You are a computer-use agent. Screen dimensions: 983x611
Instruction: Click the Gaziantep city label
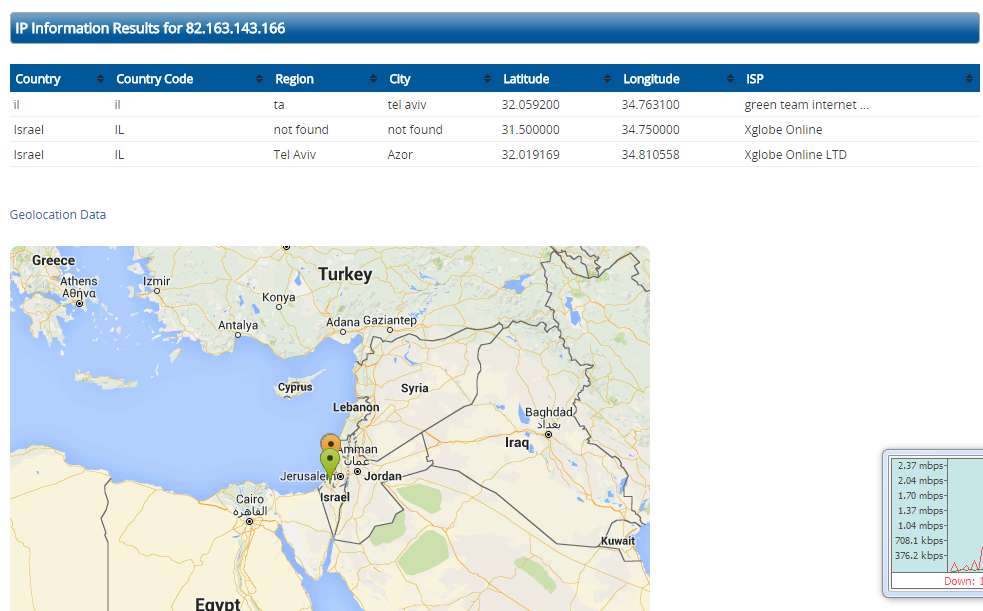tap(389, 320)
